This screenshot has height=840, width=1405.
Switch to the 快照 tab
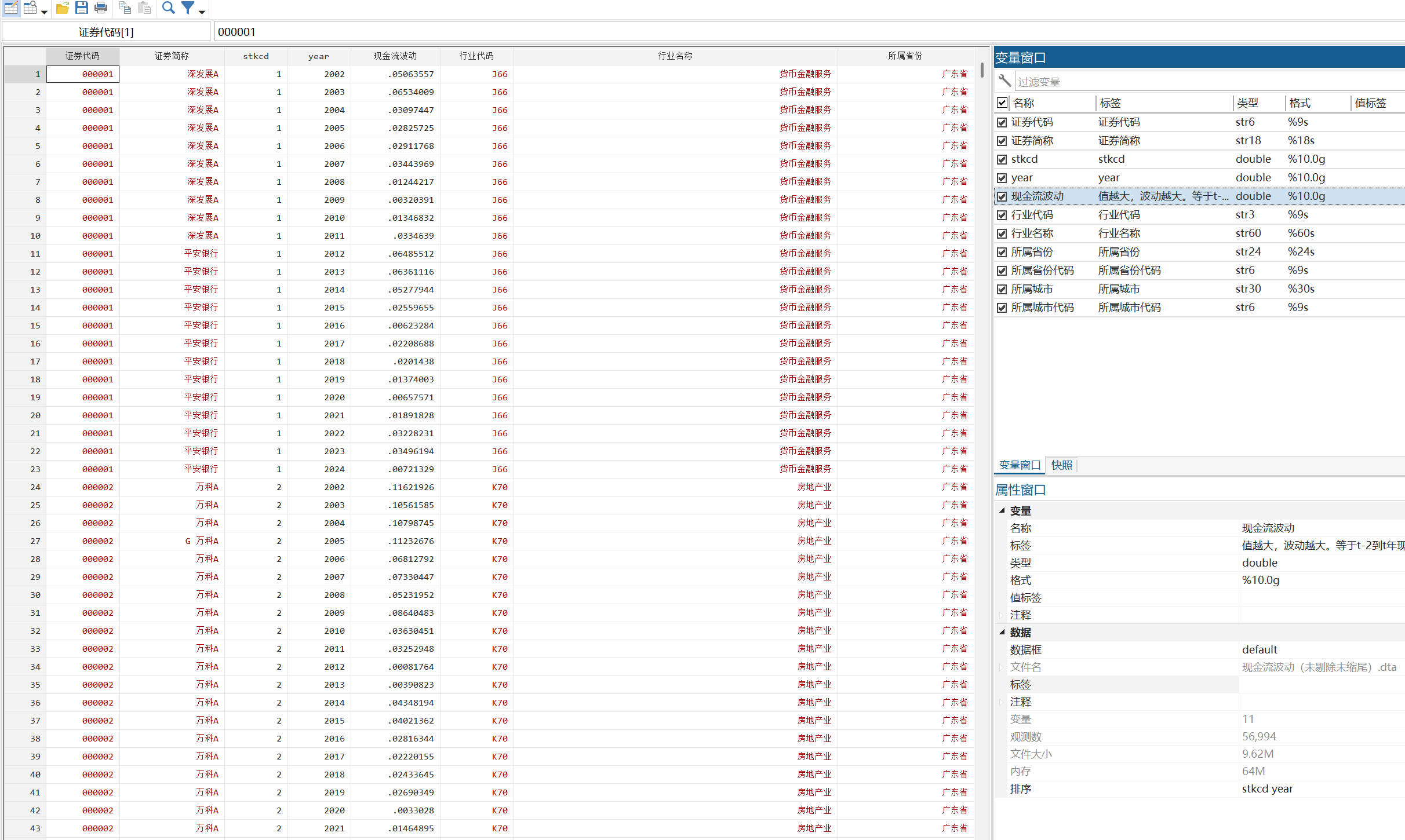tap(1061, 465)
